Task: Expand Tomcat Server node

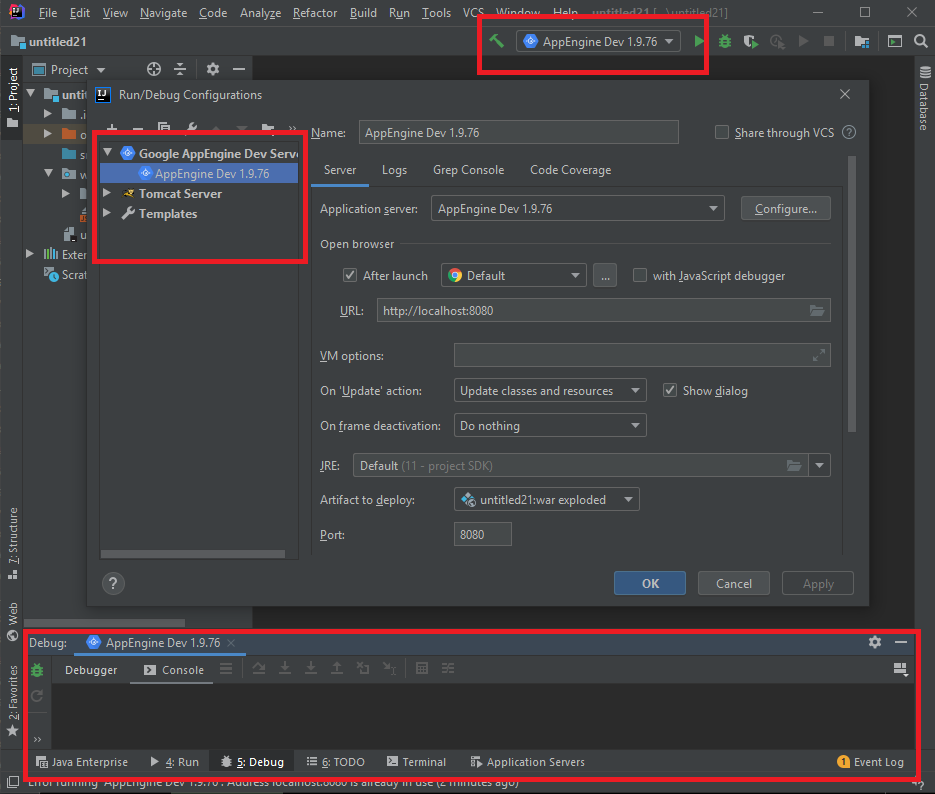Action: [107, 193]
